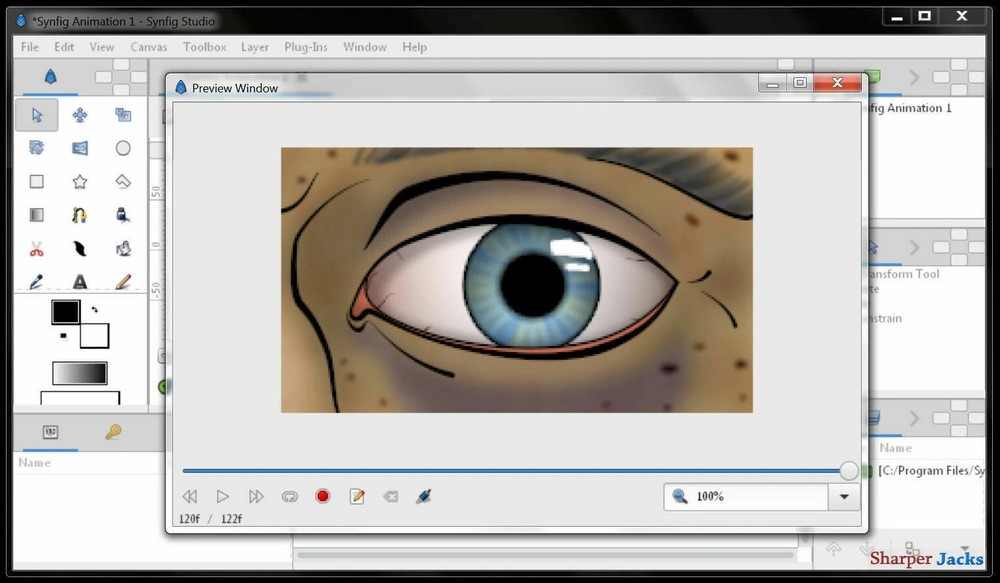Open the Canvas menu
The image size is (1000, 583).
149,47
